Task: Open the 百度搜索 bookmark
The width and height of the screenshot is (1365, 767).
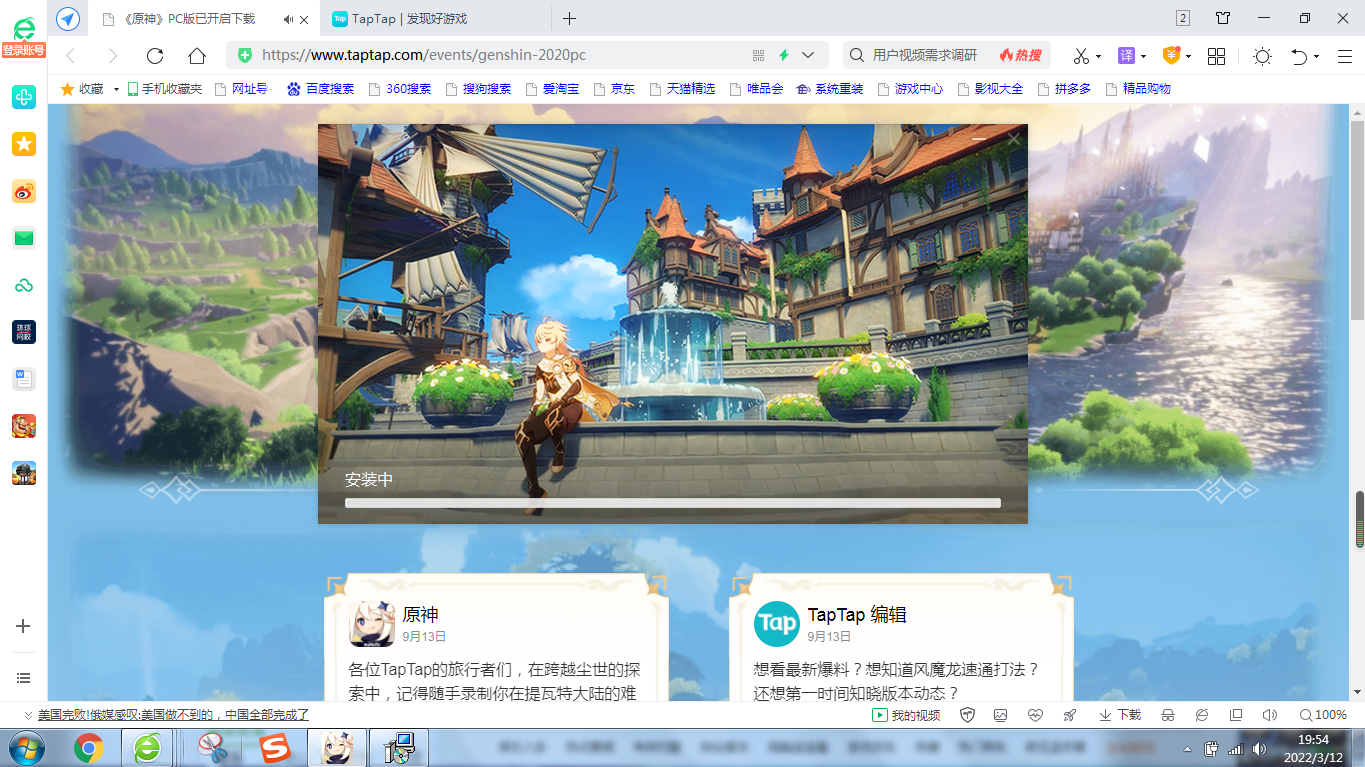Action: click(x=321, y=89)
